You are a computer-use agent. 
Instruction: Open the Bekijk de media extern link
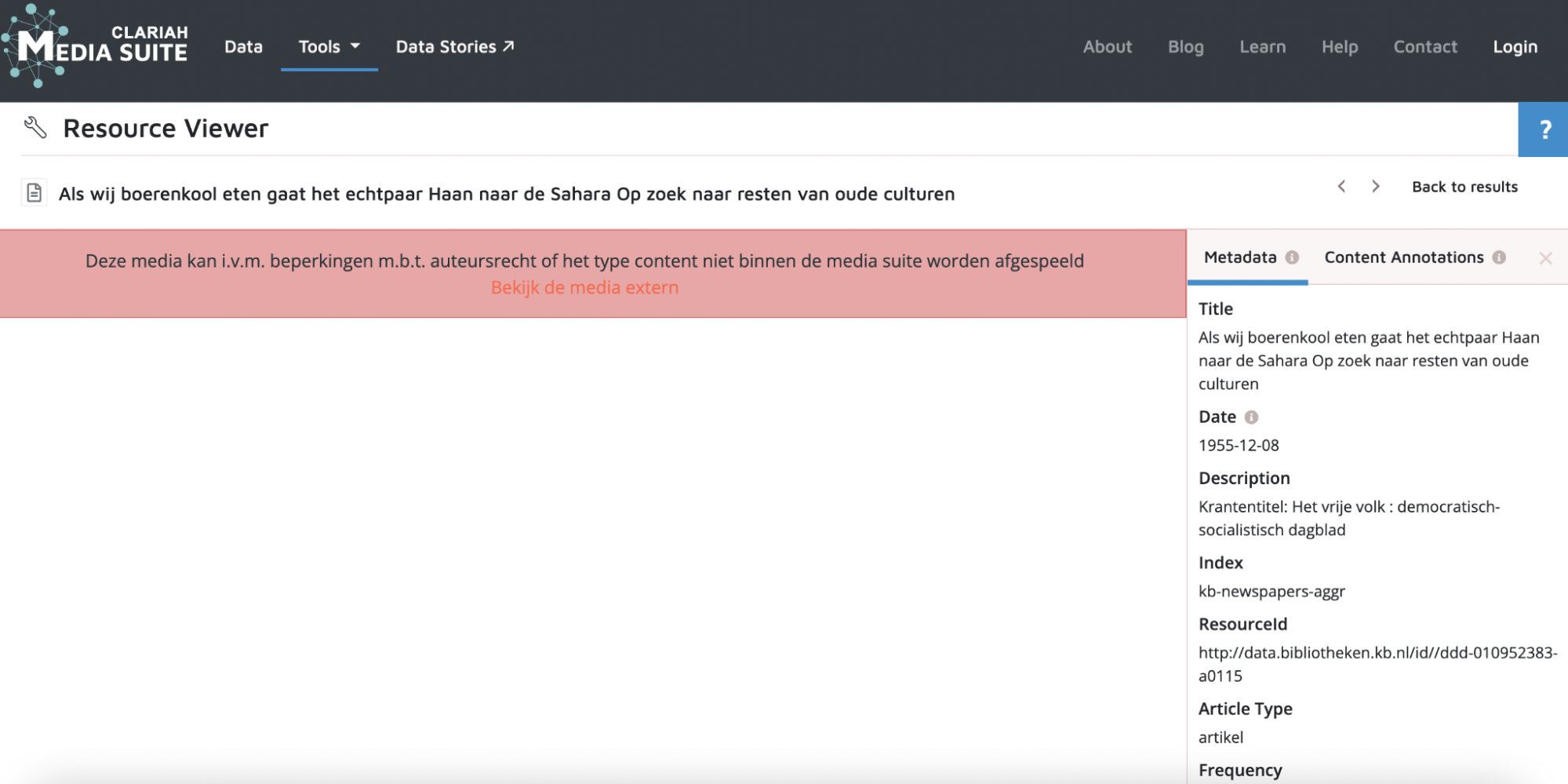pos(584,288)
